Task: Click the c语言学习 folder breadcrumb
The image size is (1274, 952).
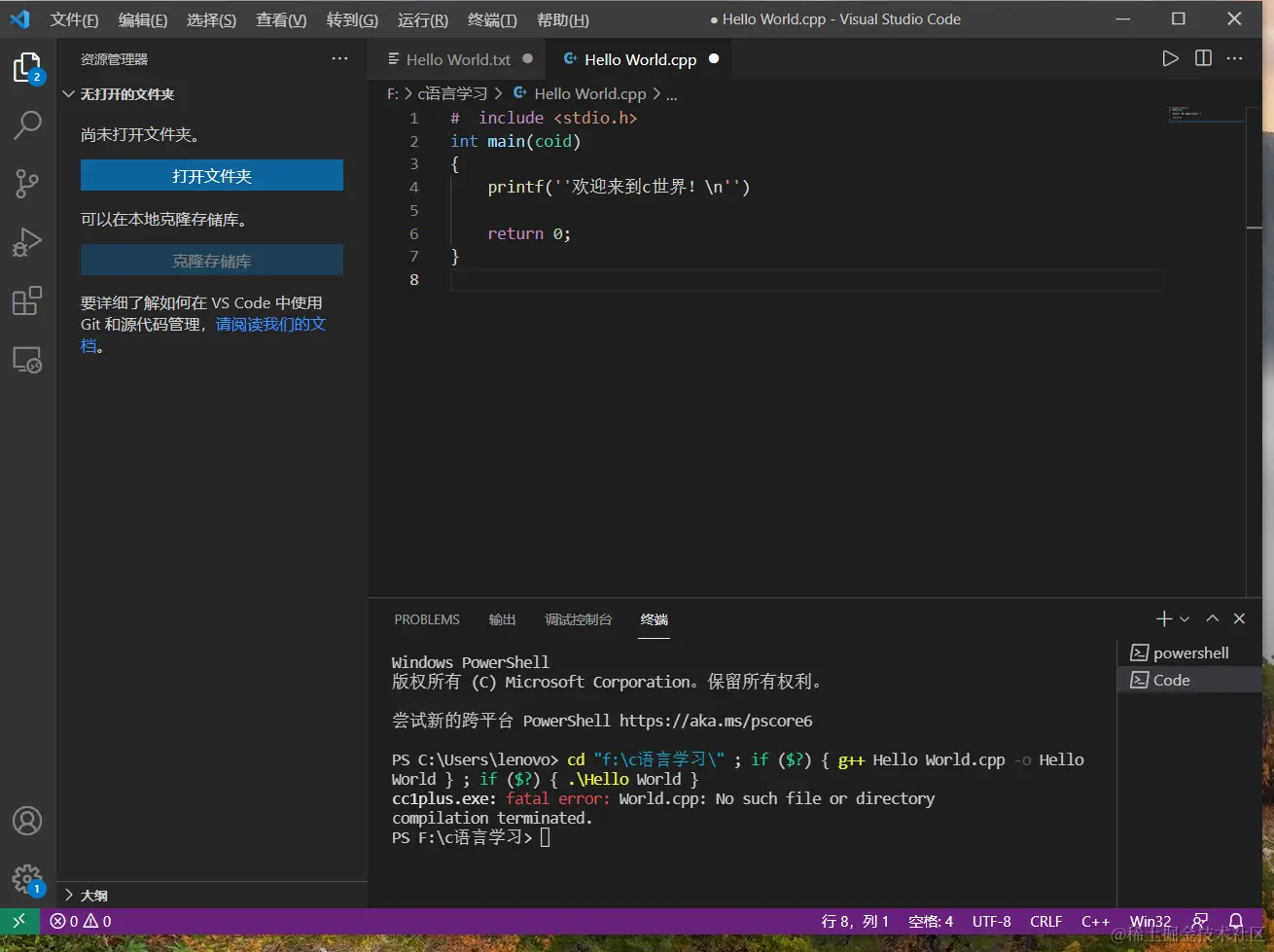Action: pos(452,93)
